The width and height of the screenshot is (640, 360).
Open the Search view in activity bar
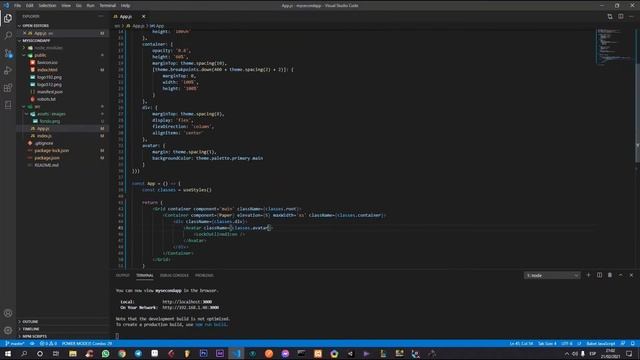[x=8, y=36]
